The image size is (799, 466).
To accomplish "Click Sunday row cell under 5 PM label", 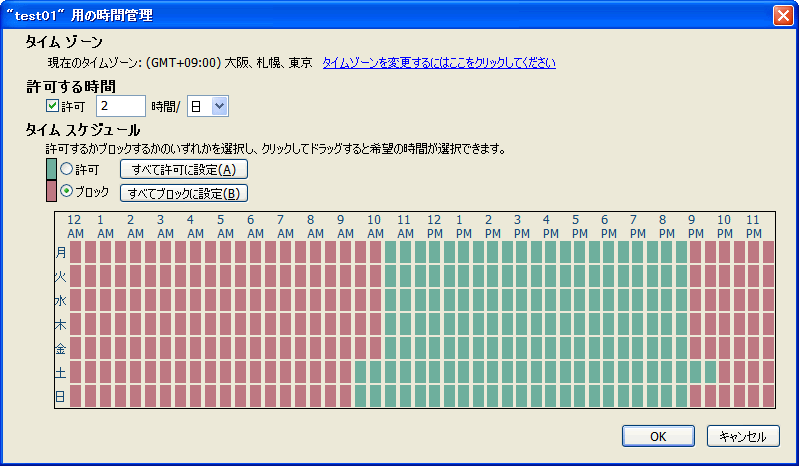I will (580, 396).
